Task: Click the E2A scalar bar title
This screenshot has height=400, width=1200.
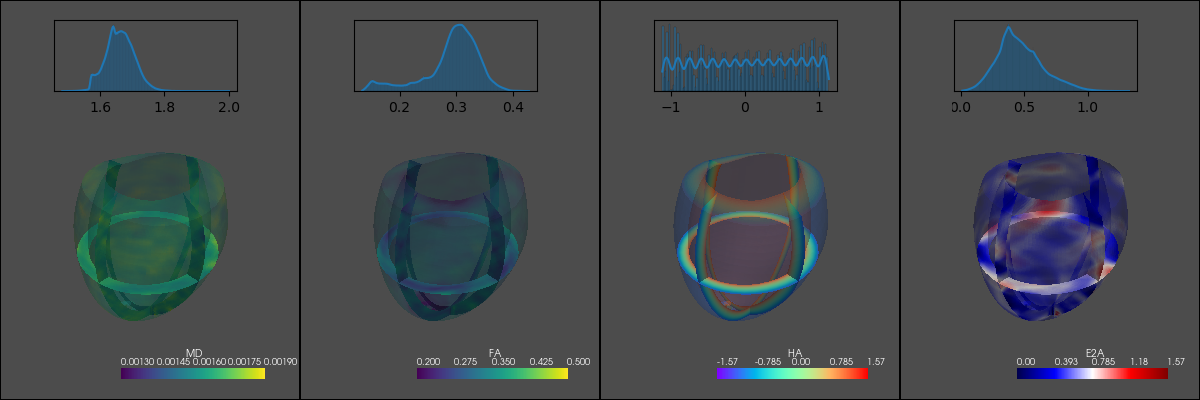Action: click(1095, 353)
